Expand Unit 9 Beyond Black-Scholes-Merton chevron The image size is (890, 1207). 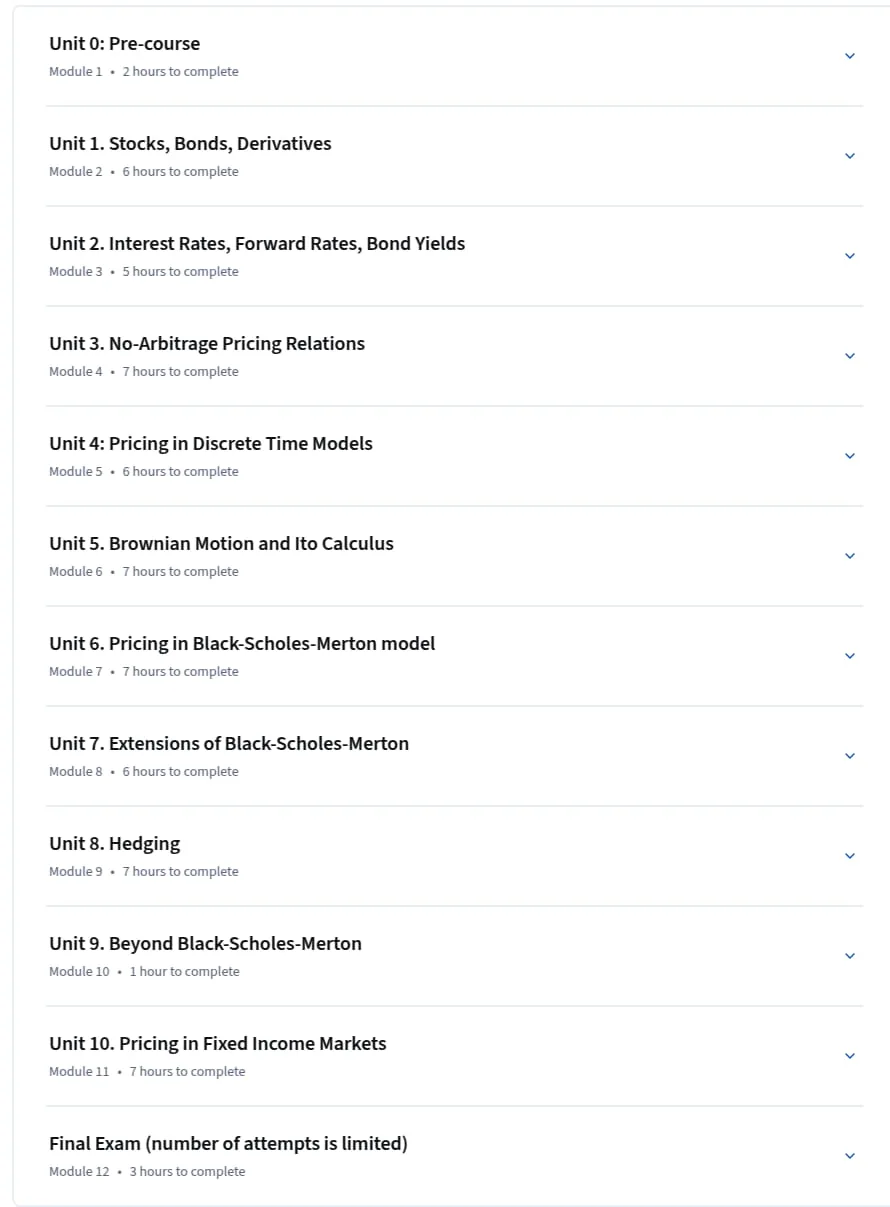tap(850, 956)
